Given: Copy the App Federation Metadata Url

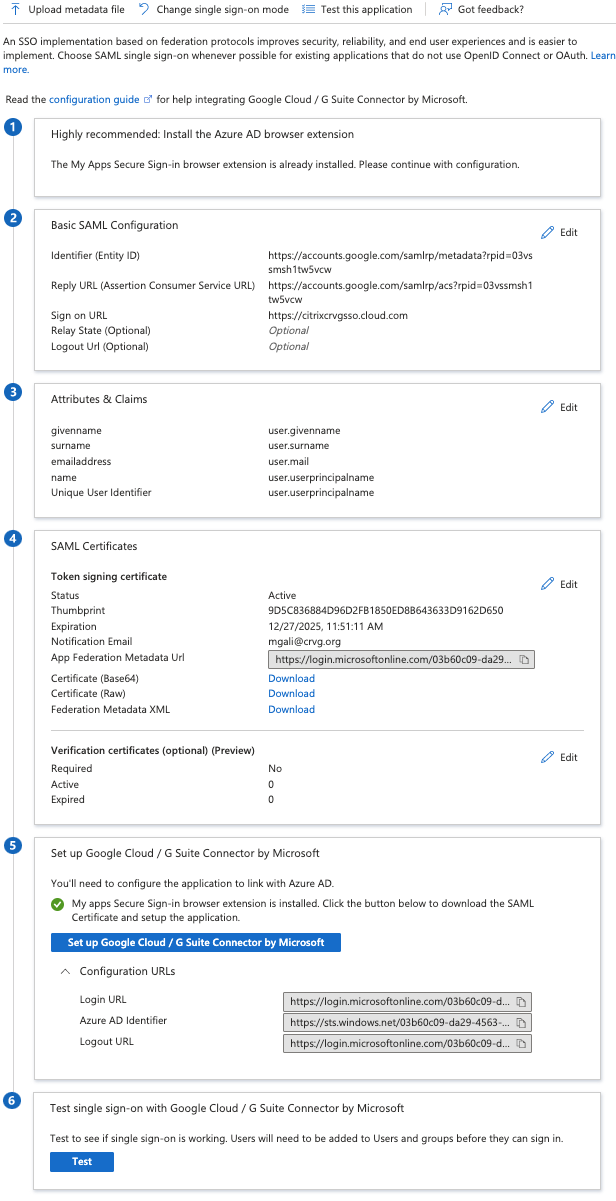Looking at the screenshot, I should point(524,660).
